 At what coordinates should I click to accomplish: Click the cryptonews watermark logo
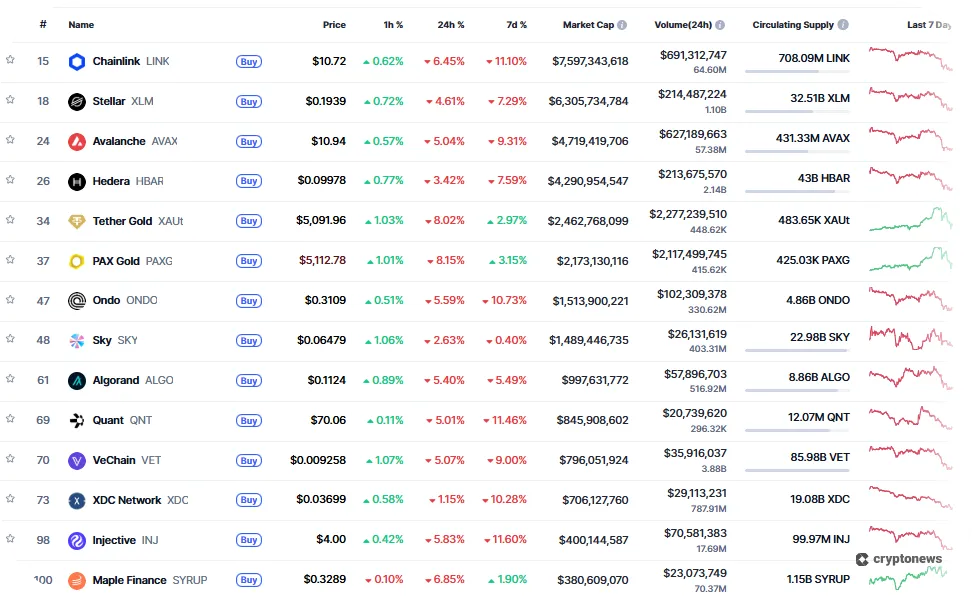tap(898, 557)
